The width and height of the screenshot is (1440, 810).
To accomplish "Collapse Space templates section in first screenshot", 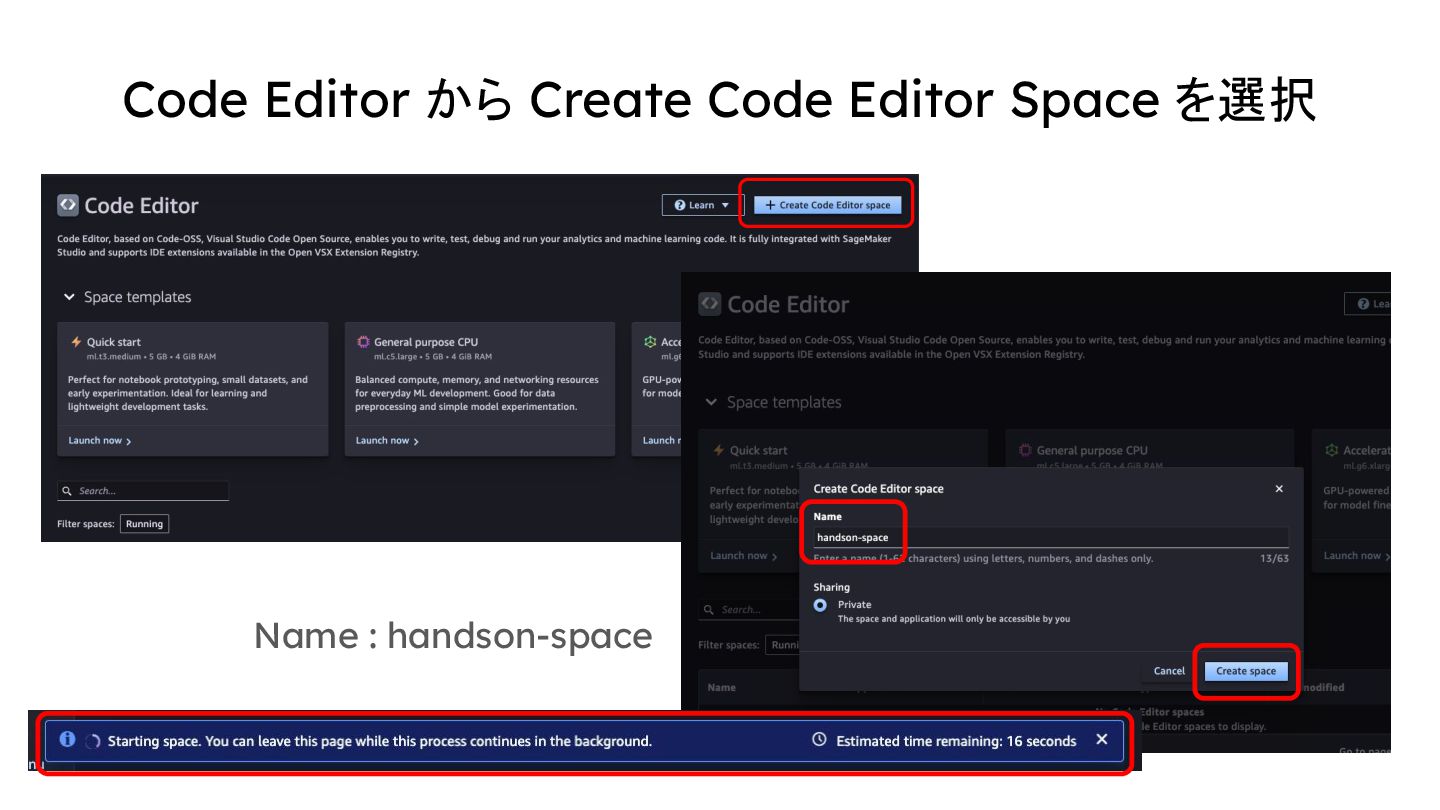I will (69, 297).
